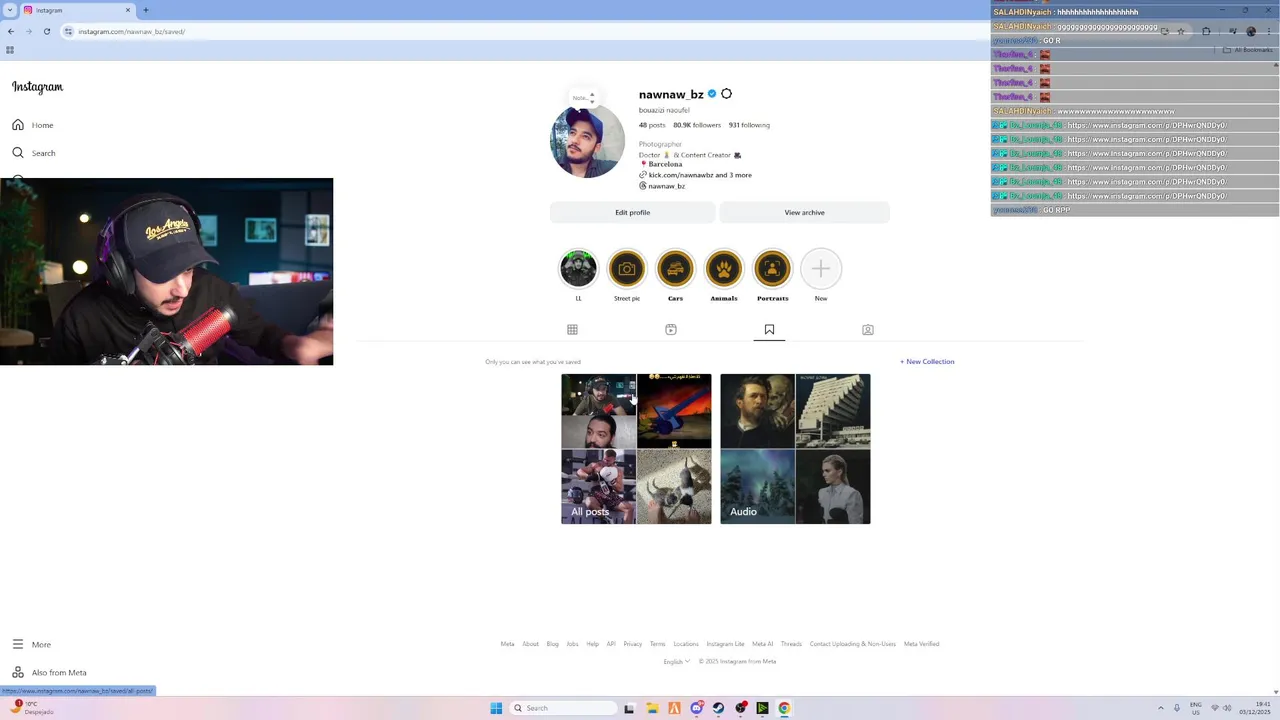
Task: Switch to the Tagged photos tab
Action: [868, 330]
